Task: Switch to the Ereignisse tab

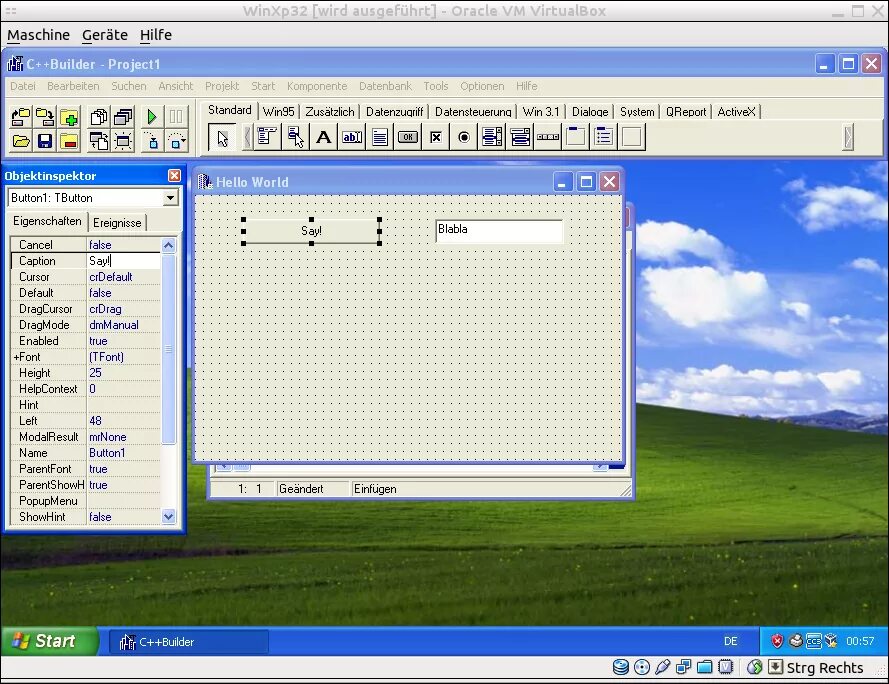Action: click(117, 223)
